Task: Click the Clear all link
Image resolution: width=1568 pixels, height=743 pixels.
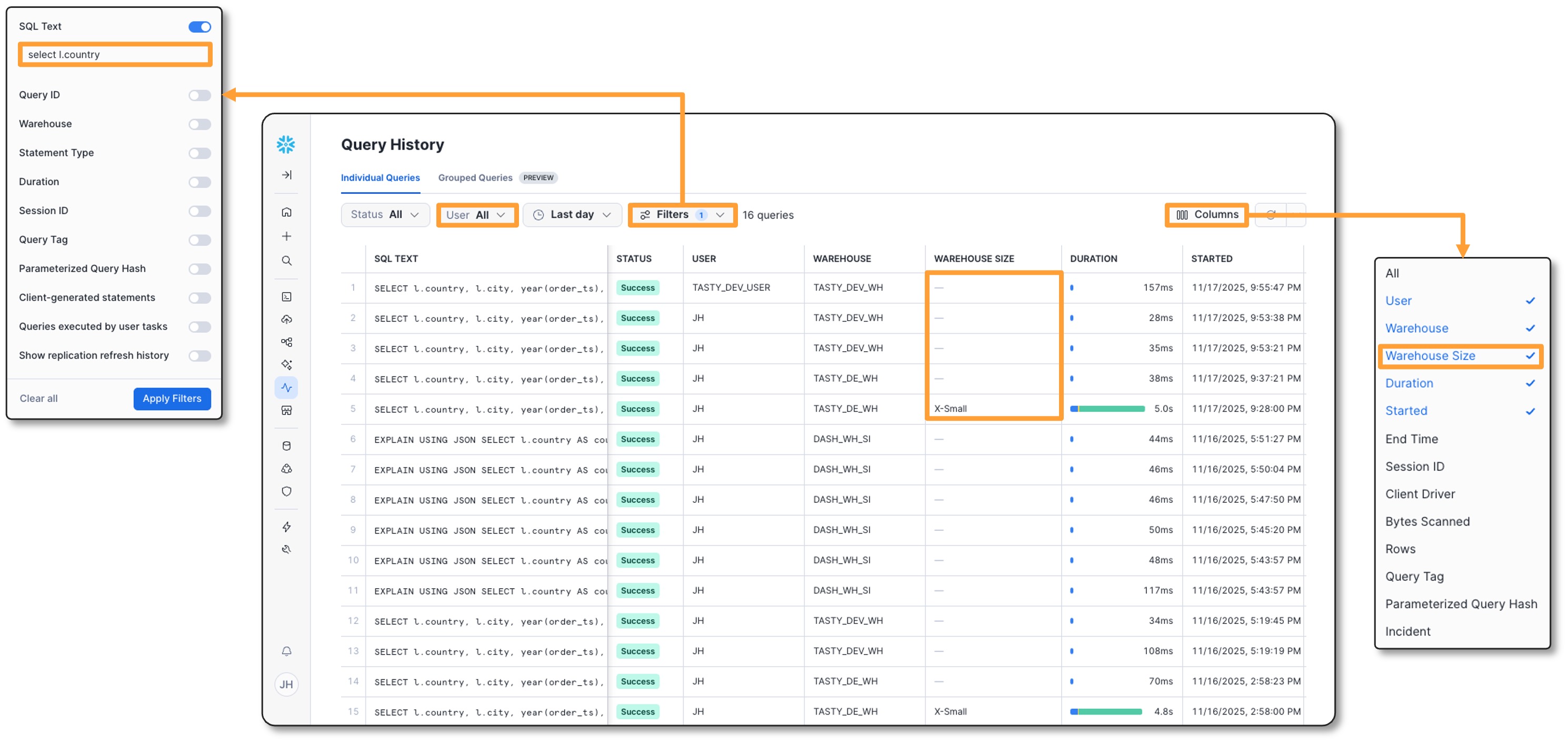Action: click(x=38, y=398)
